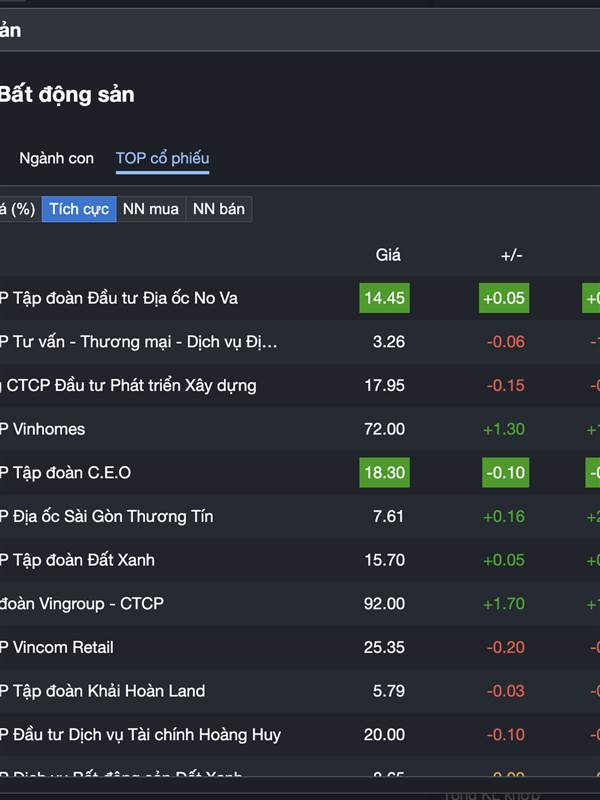Click the change value -0.03

[x=506, y=691]
